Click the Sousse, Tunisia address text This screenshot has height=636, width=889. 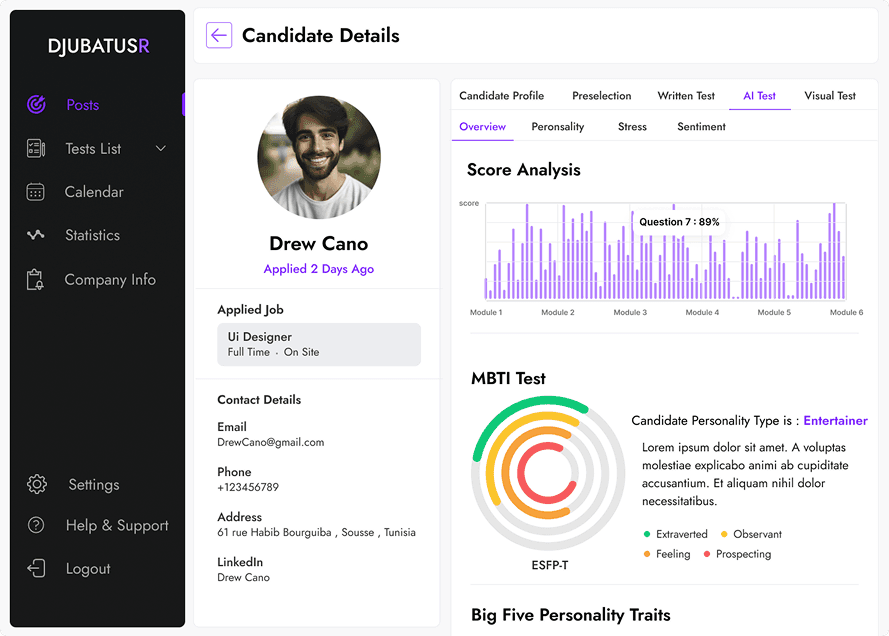tap(316, 532)
